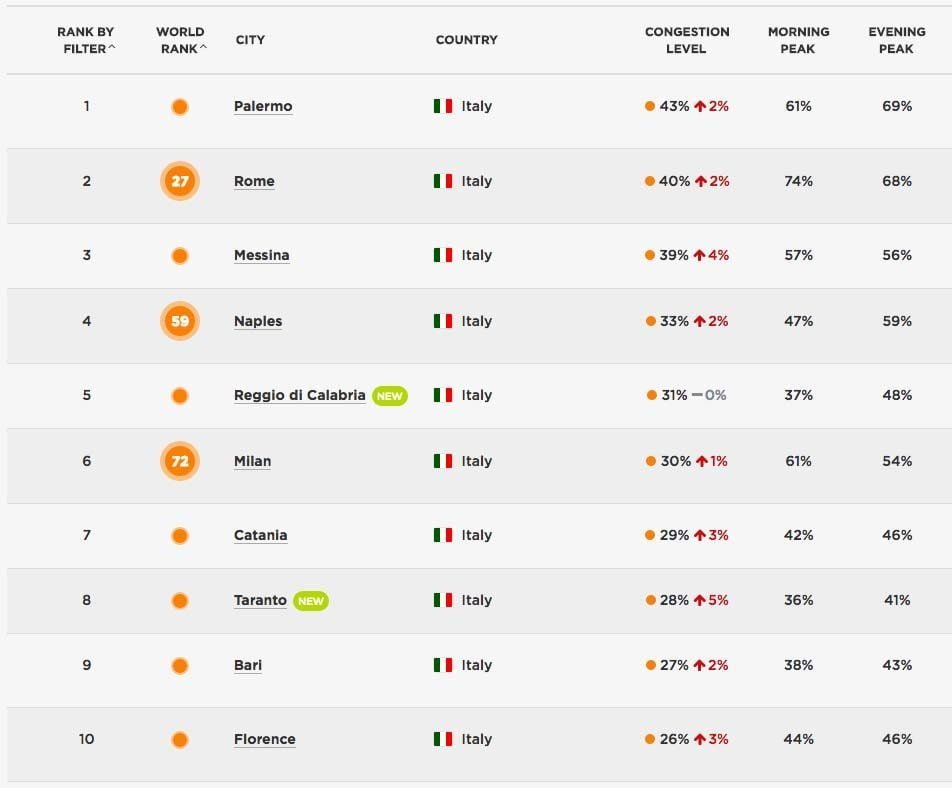Open the Florence city link
The image size is (952, 788).
click(x=265, y=739)
